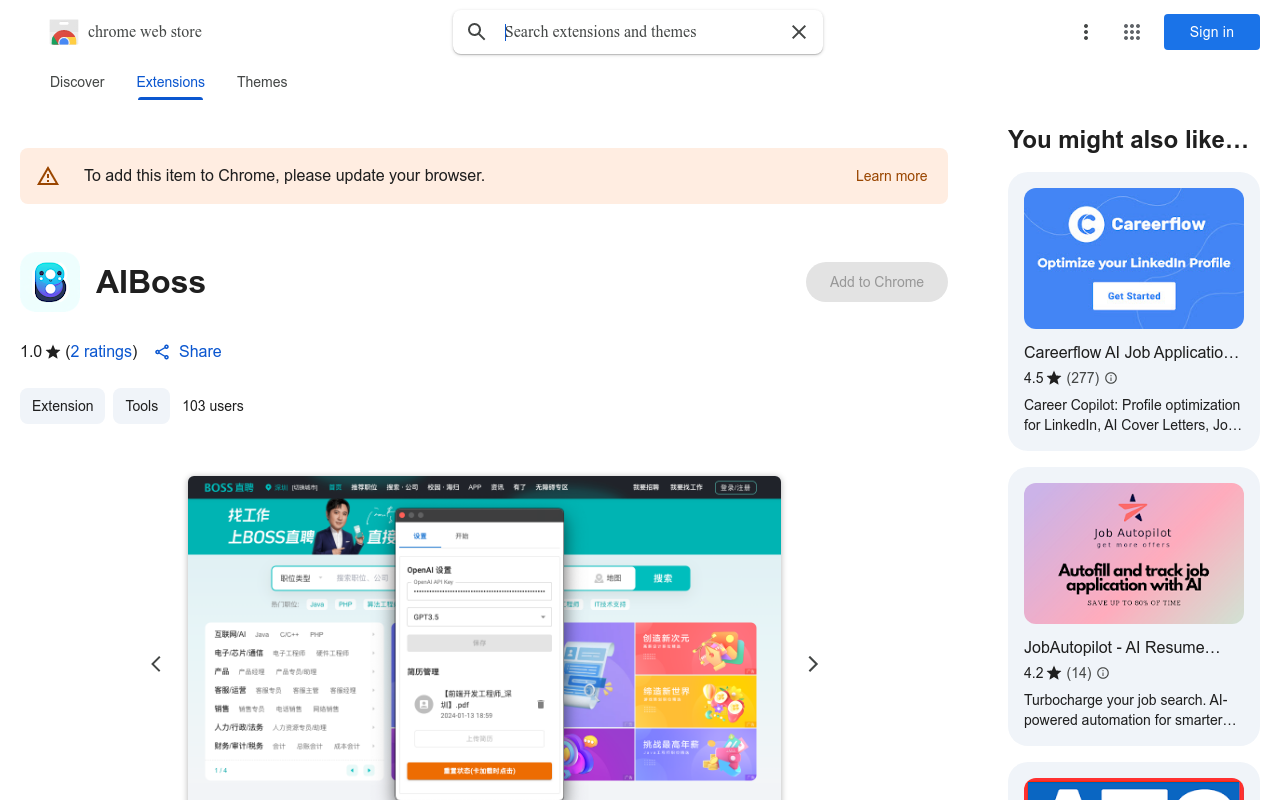The height and width of the screenshot is (800, 1280).
Task: Open the Google apps grid
Action: pyautogui.click(x=1132, y=32)
